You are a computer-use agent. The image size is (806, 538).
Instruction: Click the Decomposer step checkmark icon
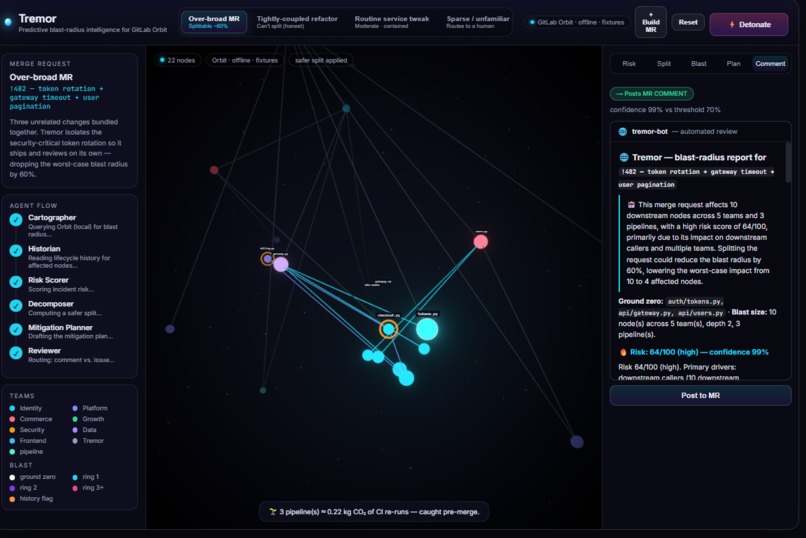pyautogui.click(x=16, y=305)
